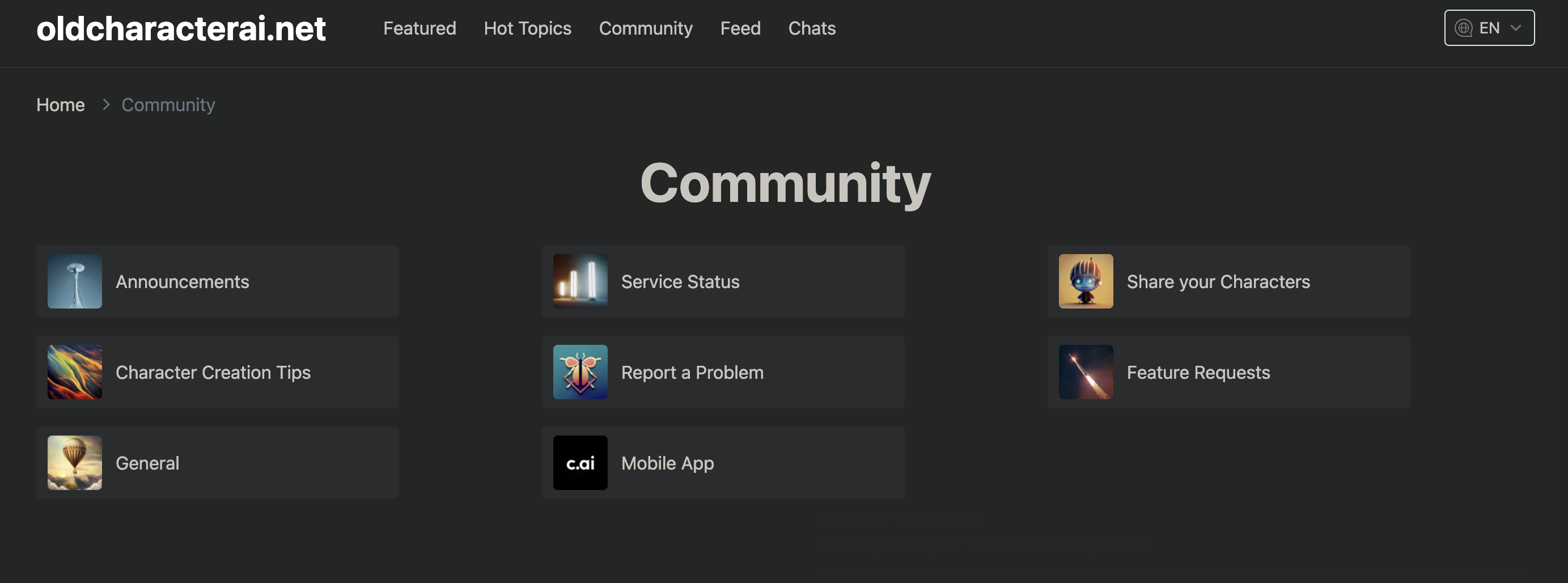
Task: Open the Character Creation Tips label
Action: tap(213, 372)
